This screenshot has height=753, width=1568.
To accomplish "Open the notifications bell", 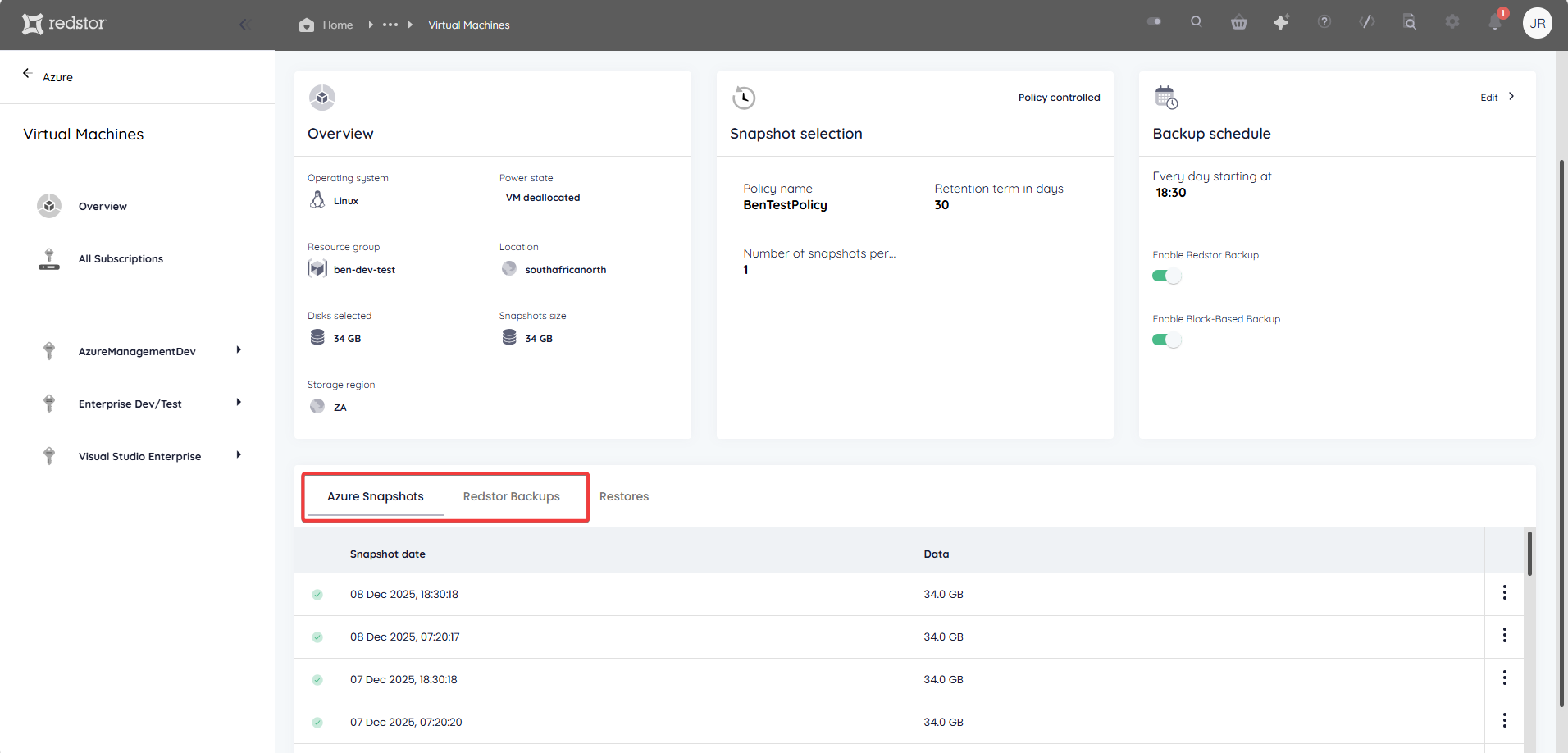I will click(1495, 22).
